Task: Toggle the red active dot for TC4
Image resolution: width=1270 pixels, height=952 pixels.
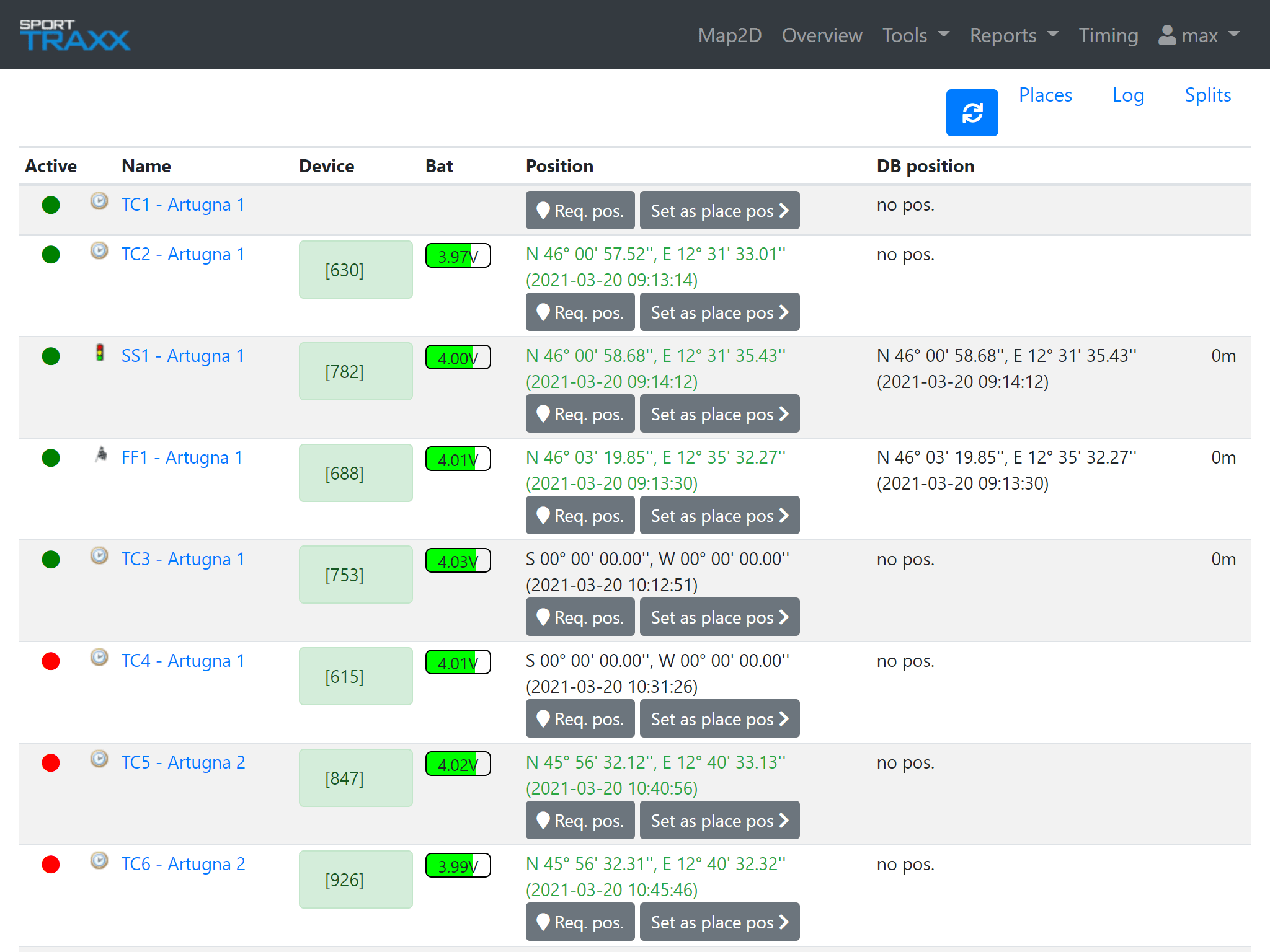Action: pos(51,661)
